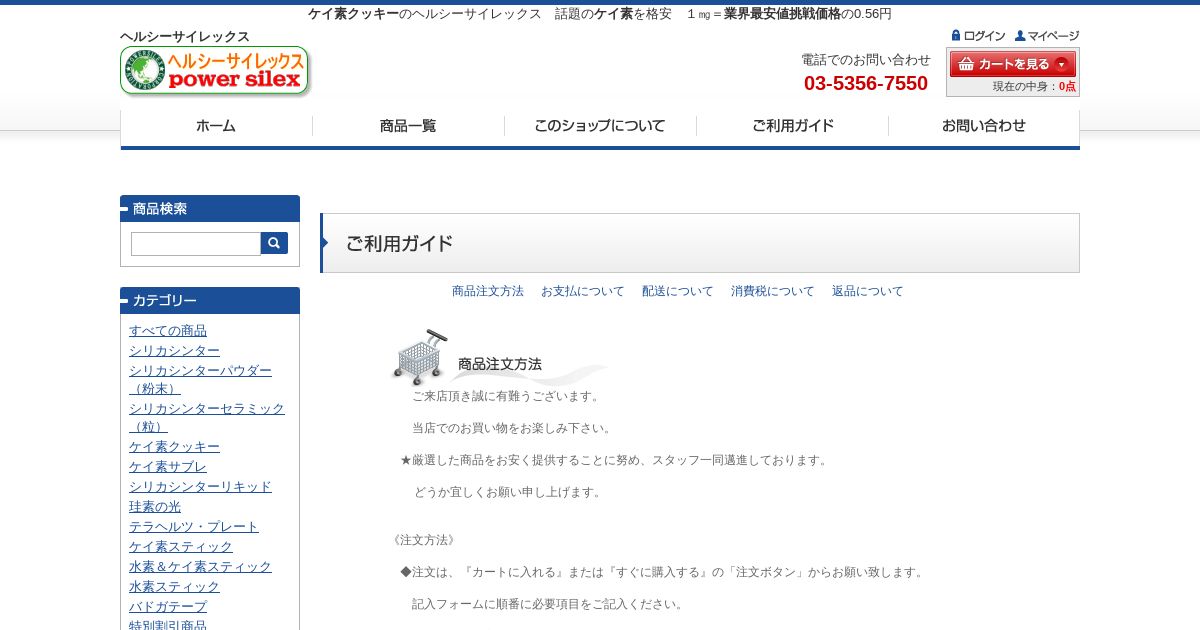Open the このショップについて tab
This screenshot has height=630, width=1200.
pos(600,126)
